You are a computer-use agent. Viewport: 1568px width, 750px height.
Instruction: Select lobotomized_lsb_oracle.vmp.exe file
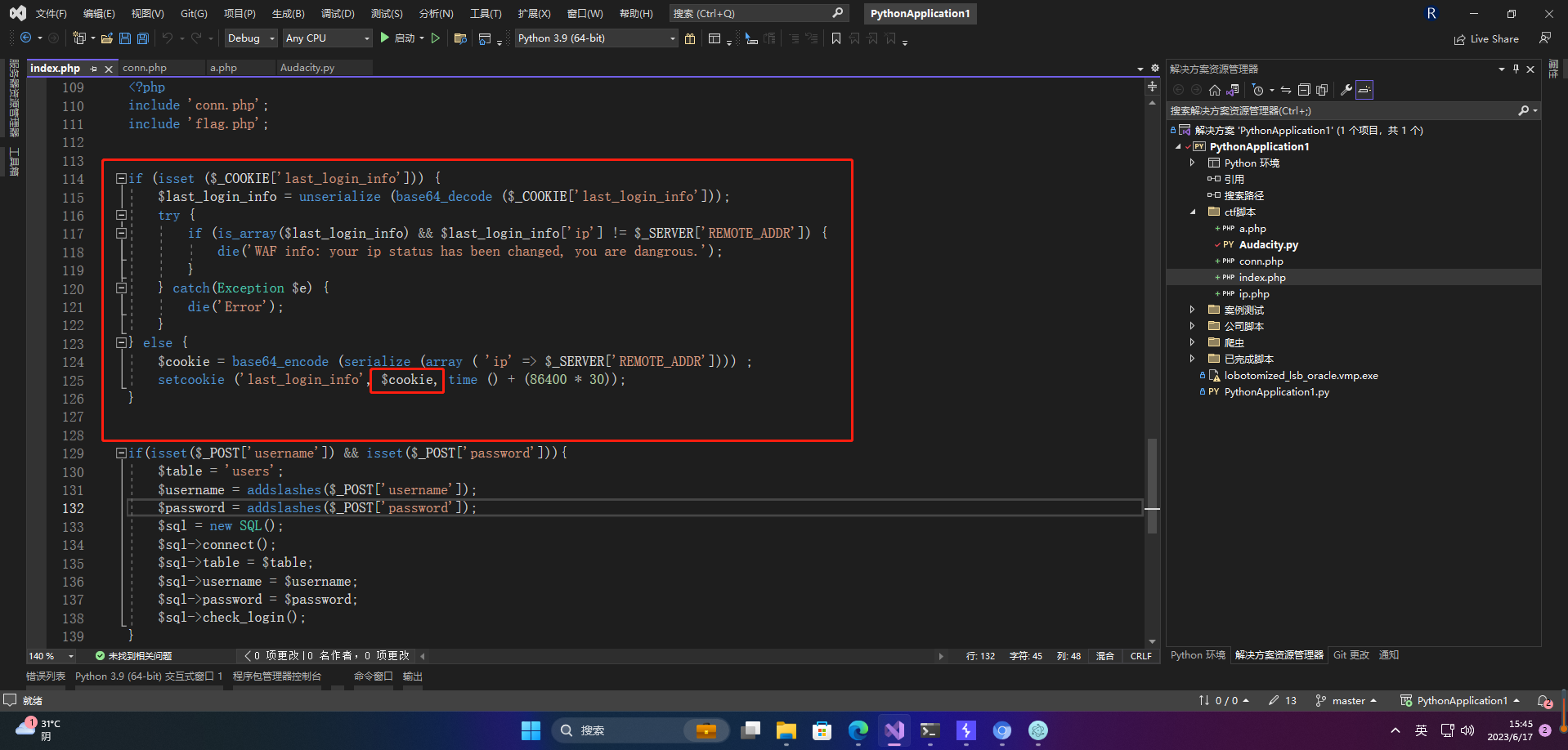click(1301, 376)
